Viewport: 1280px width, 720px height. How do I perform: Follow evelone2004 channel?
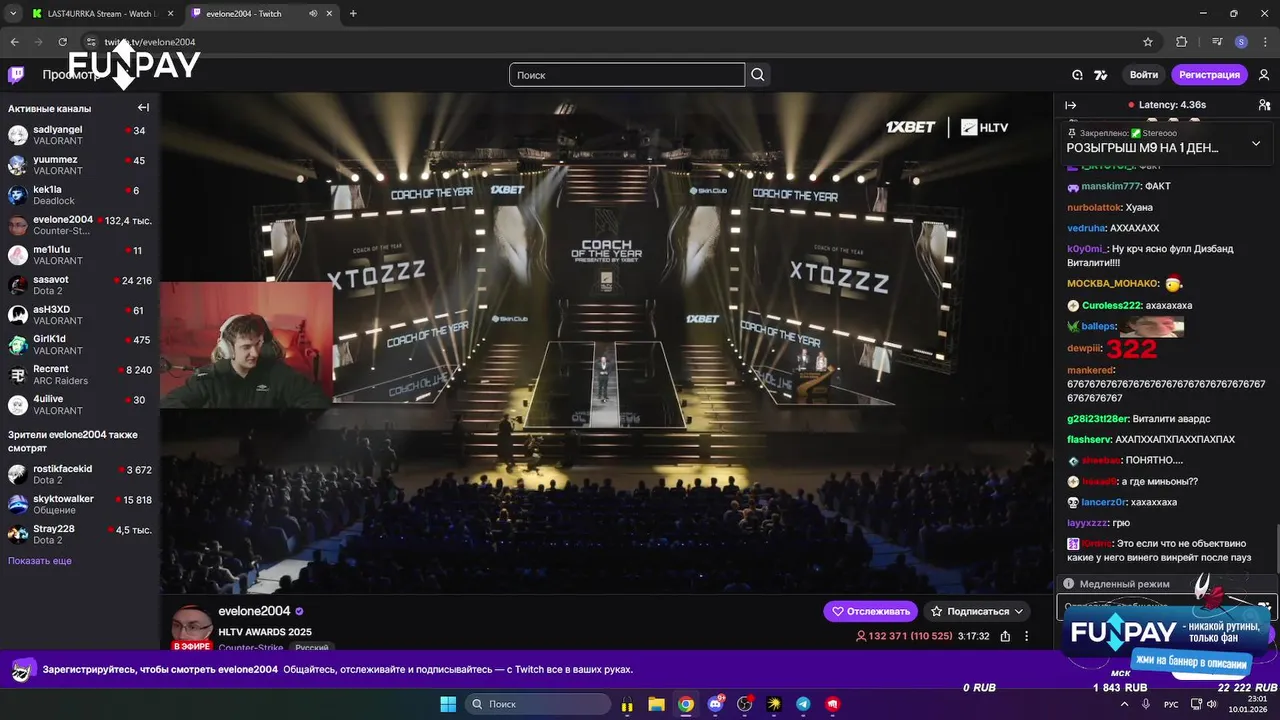(x=870, y=611)
